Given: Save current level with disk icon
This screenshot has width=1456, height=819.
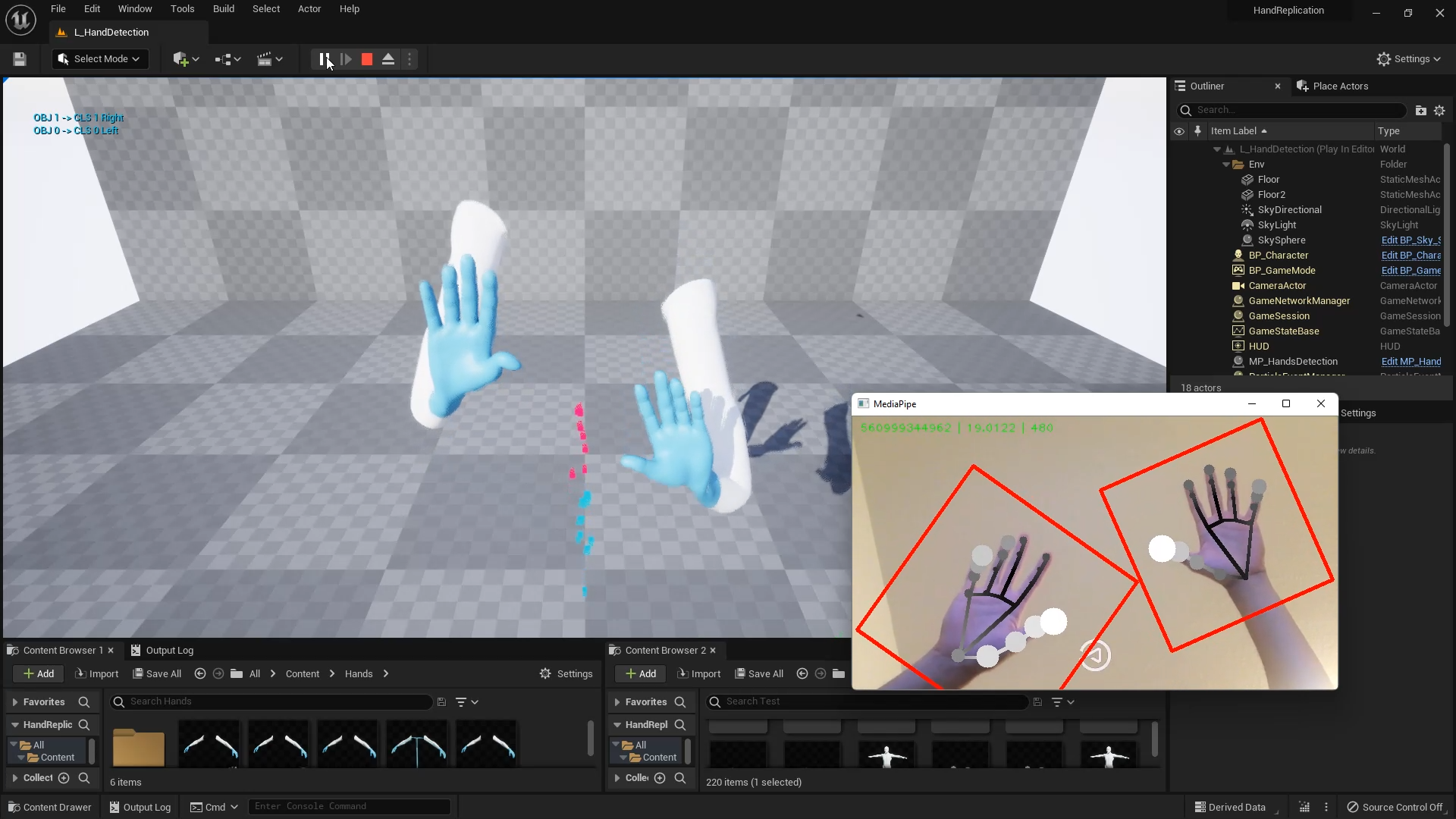Looking at the screenshot, I should (x=20, y=59).
